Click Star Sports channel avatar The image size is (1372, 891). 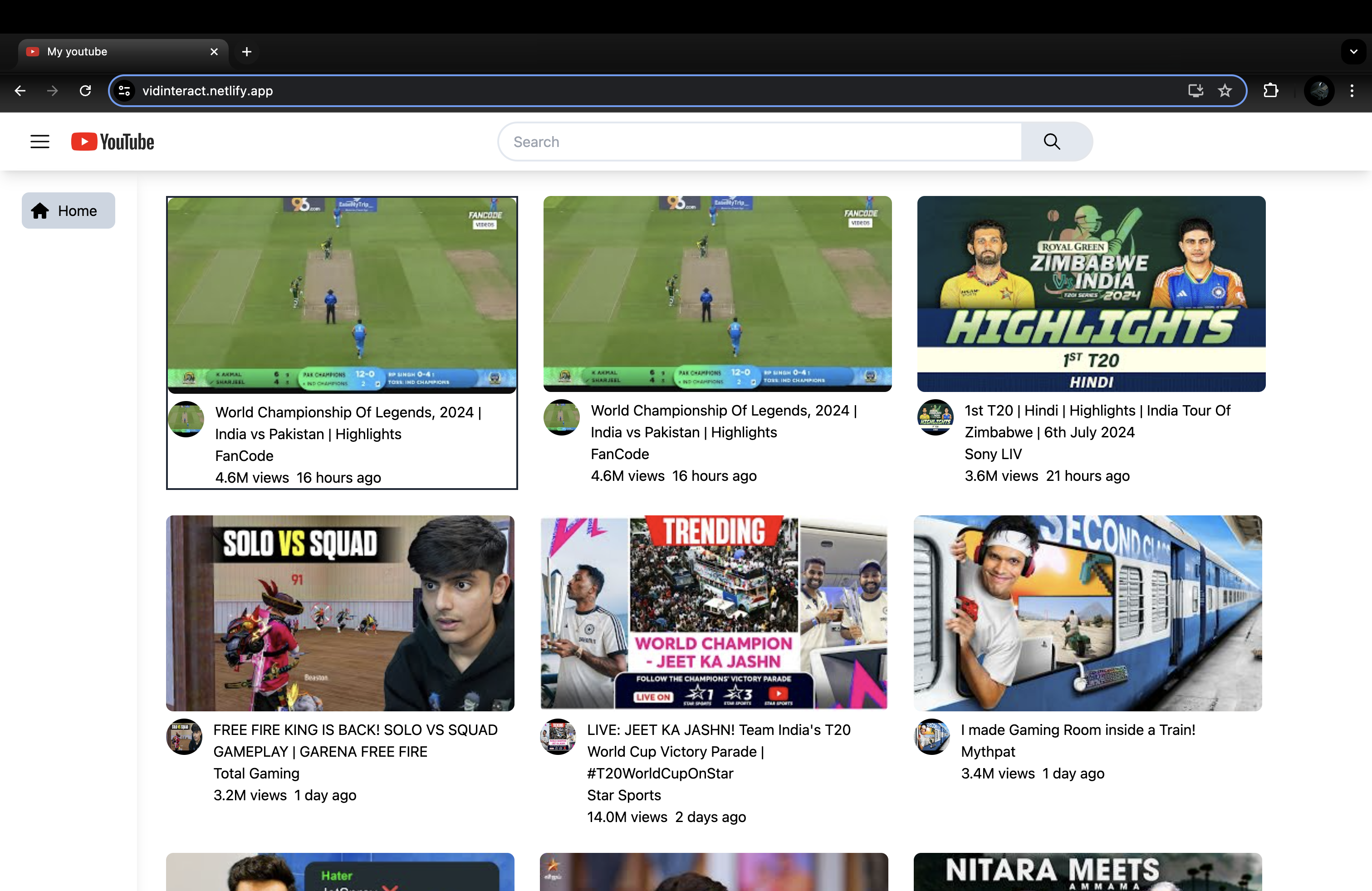tap(558, 737)
